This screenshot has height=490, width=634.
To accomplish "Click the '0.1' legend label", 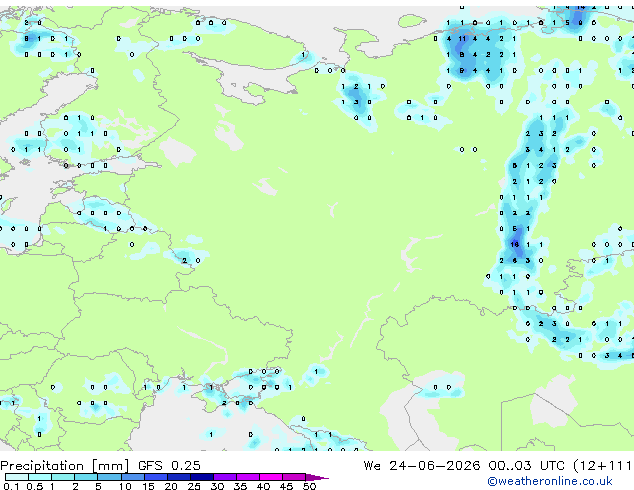I will [11, 486].
